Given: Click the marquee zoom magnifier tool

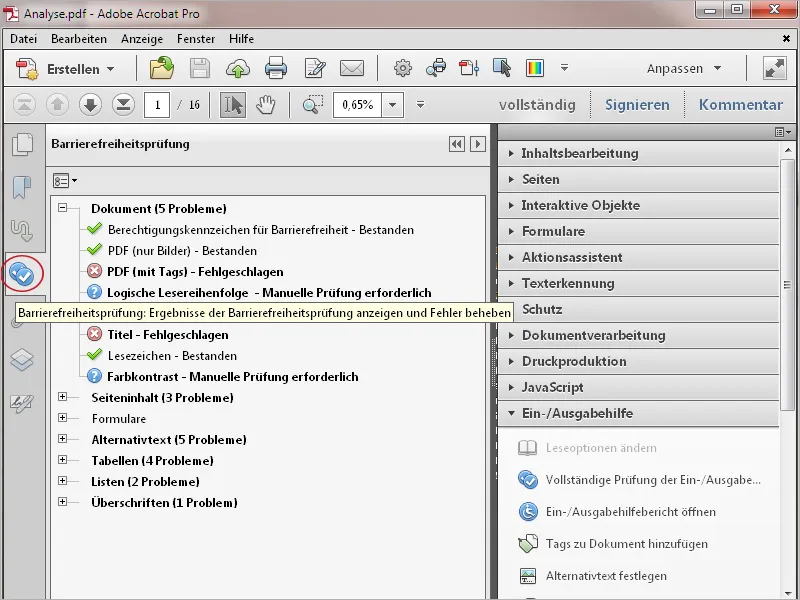Looking at the screenshot, I should [x=312, y=105].
